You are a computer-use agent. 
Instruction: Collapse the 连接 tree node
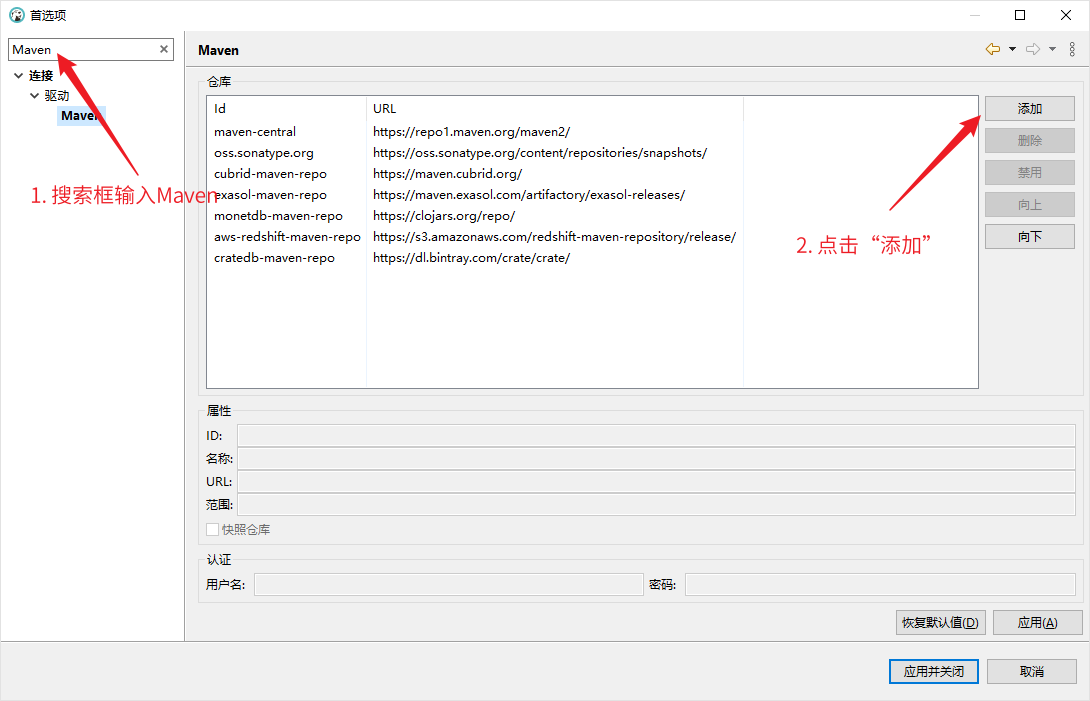pos(19,76)
